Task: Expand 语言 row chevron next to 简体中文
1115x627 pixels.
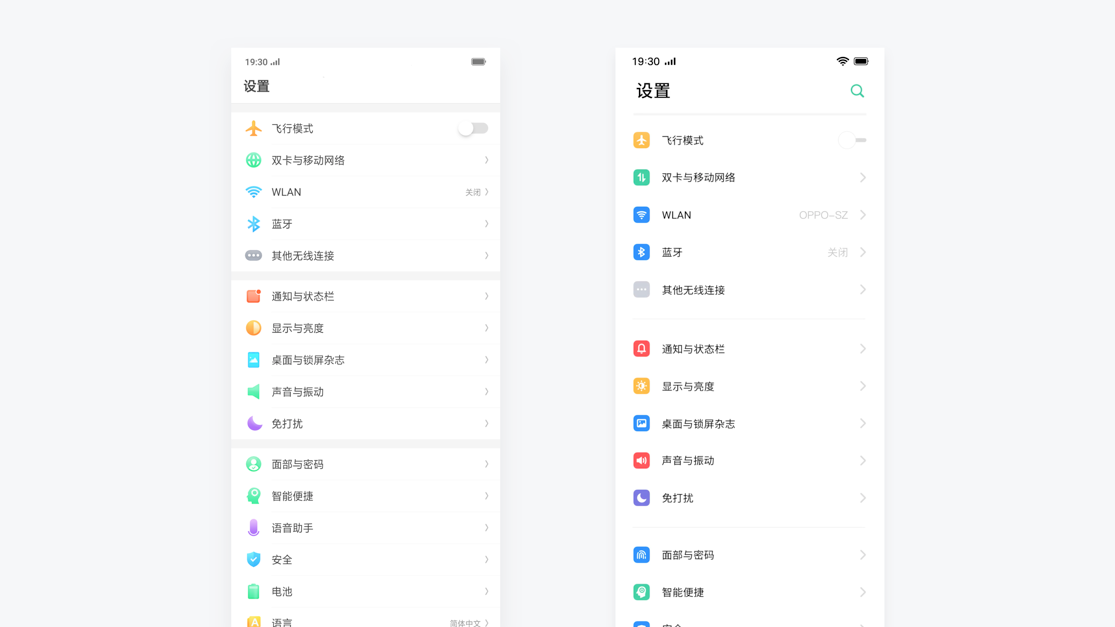Action: tap(487, 622)
